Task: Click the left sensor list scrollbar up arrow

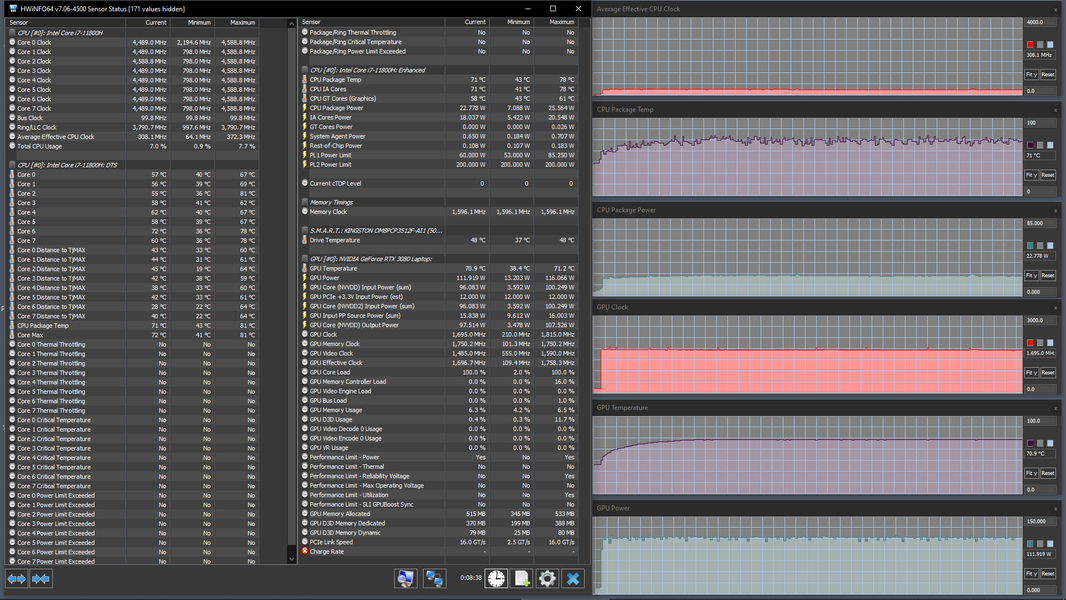Action: coord(292,24)
